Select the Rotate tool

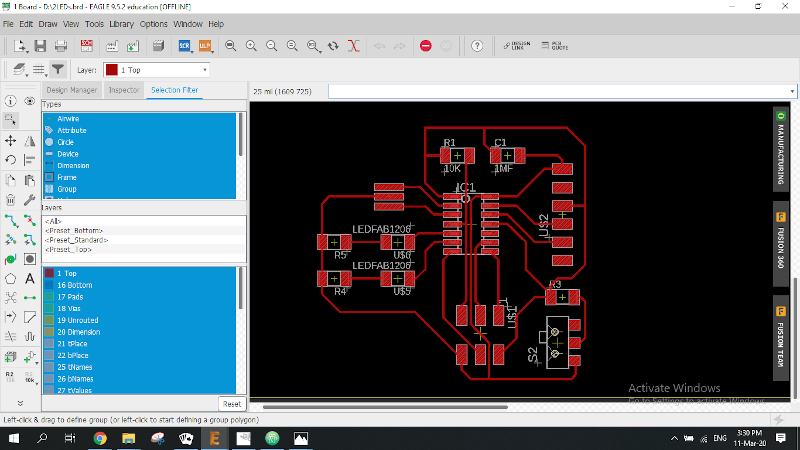[11, 160]
